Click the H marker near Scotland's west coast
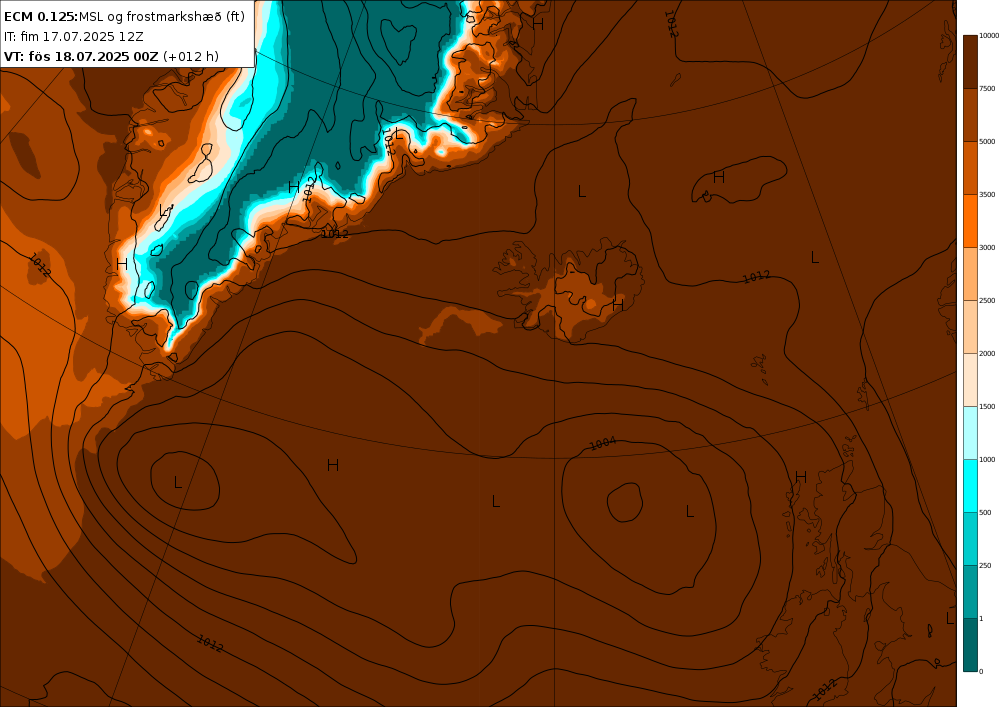The height and width of the screenshot is (707, 1000). pos(801,477)
